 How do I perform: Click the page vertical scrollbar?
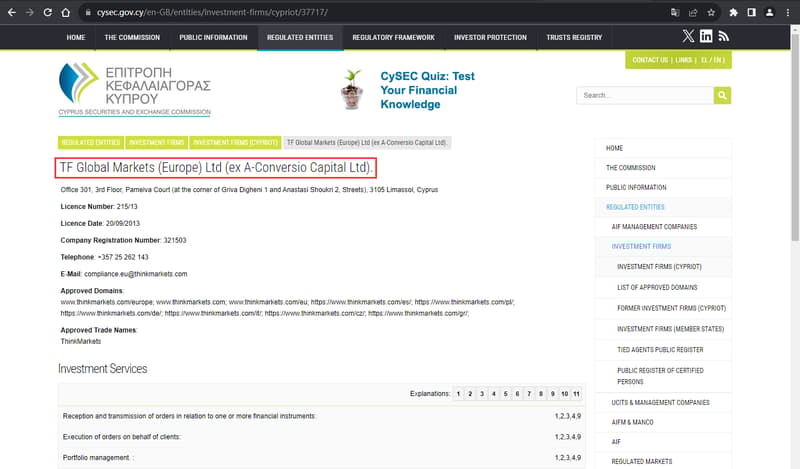click(794, 130)
